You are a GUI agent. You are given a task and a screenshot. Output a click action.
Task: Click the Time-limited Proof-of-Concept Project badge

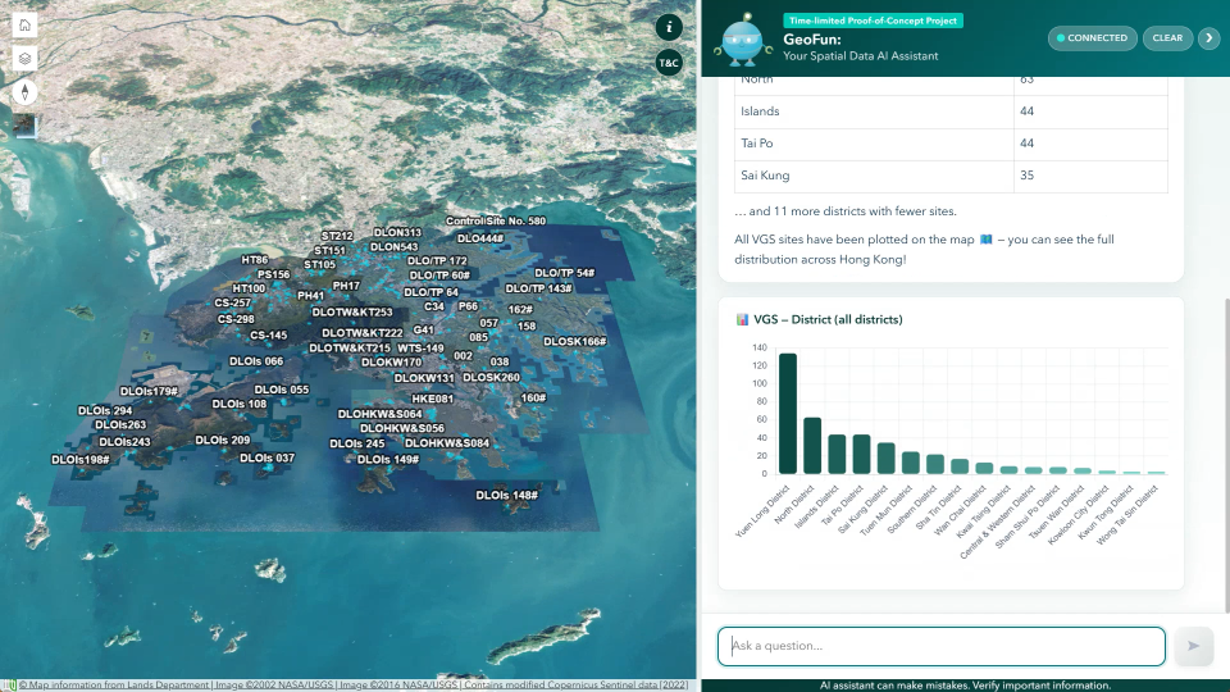[x=873, y=20]
